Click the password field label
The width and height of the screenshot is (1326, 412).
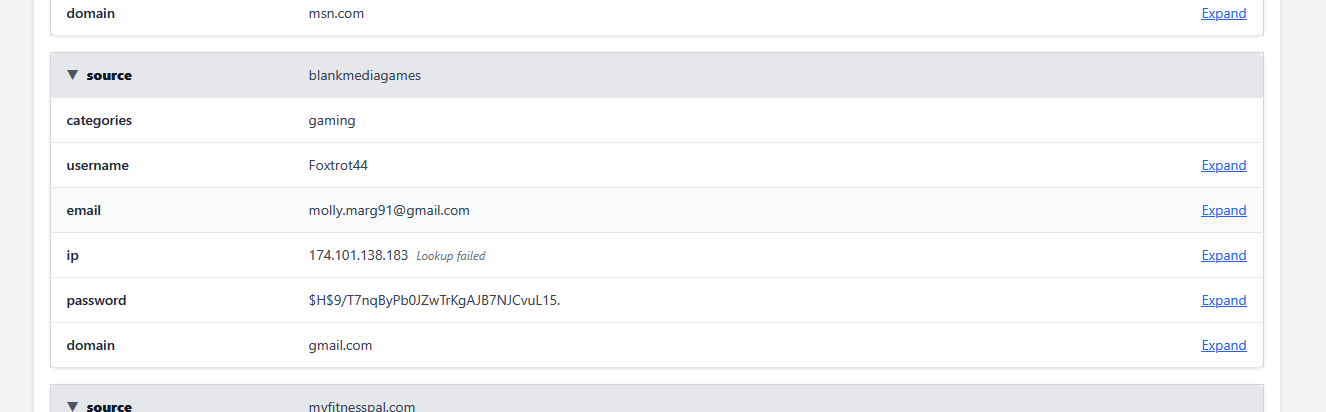tap(96, 301)
